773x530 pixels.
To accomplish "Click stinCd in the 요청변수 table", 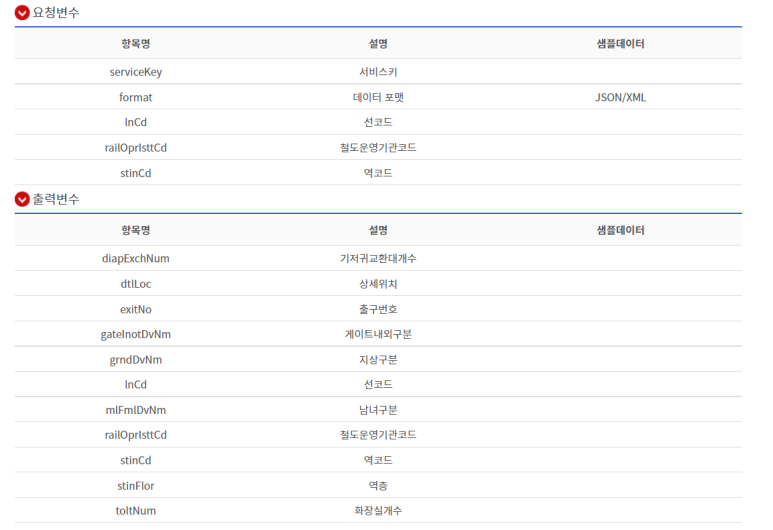I will tap(136, 173).
